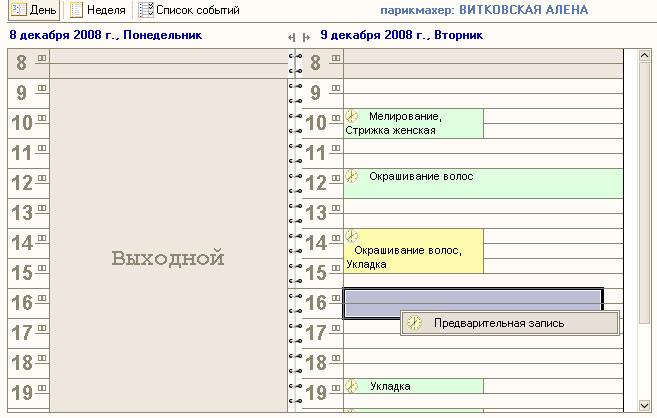The height and width of the screenshot is (418, 657).
Task: Click the hour 13 number on Monday
Action: (22, 213)
